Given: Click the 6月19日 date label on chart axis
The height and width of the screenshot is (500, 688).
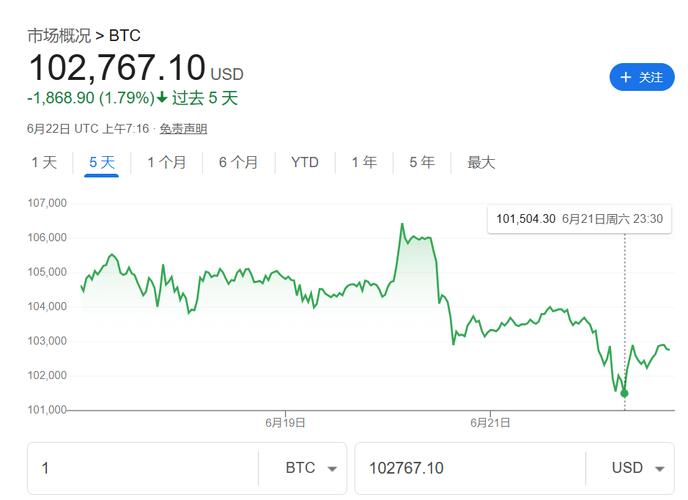Looking at the screenshot, I should [285, 423].
